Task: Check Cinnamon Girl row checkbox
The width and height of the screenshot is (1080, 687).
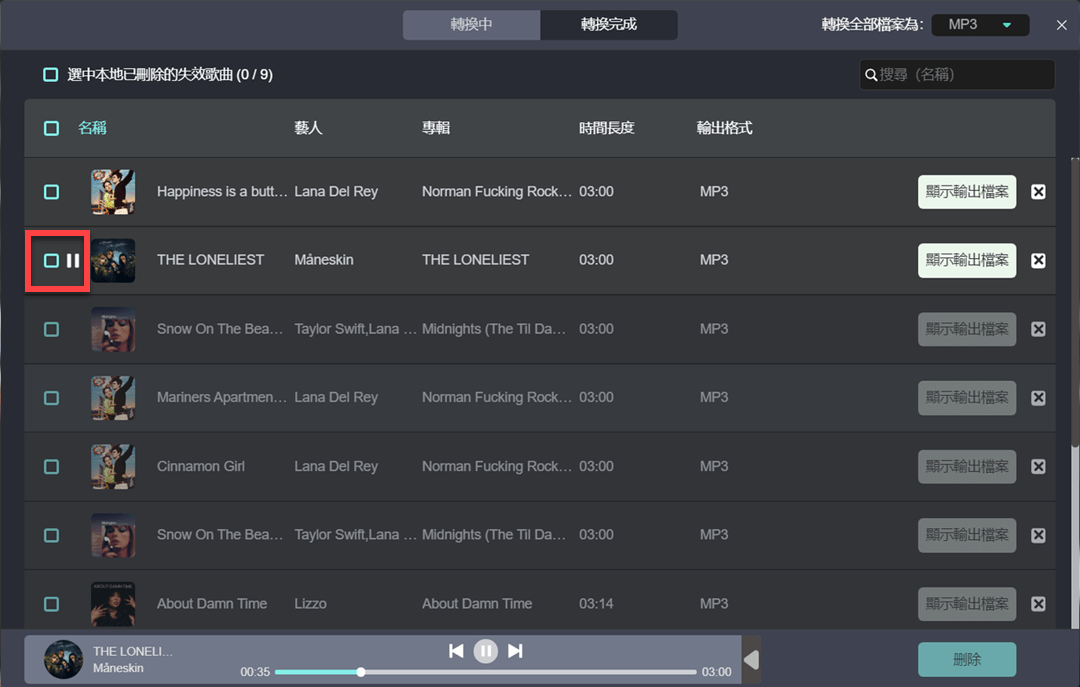Action: 51,466
